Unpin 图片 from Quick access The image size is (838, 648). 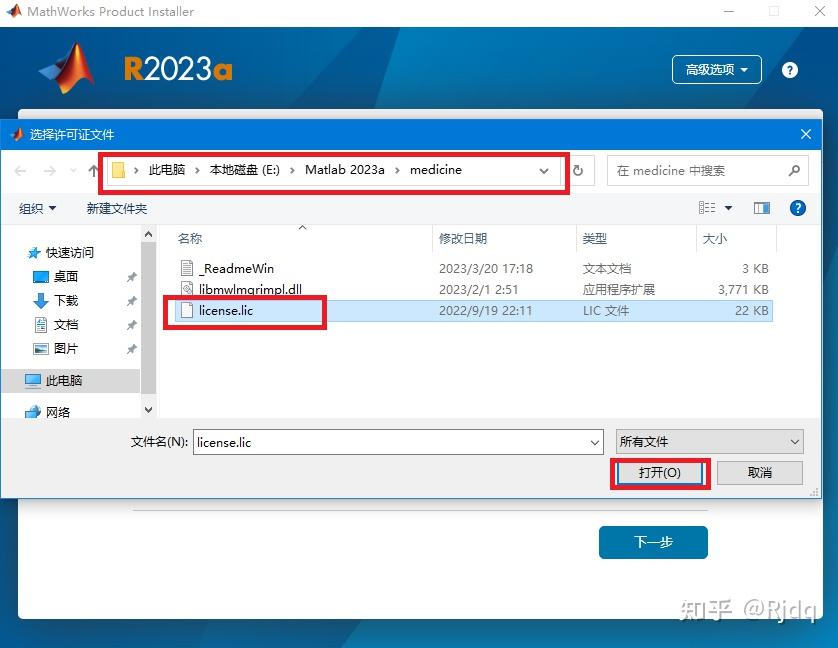coord(130,348)
